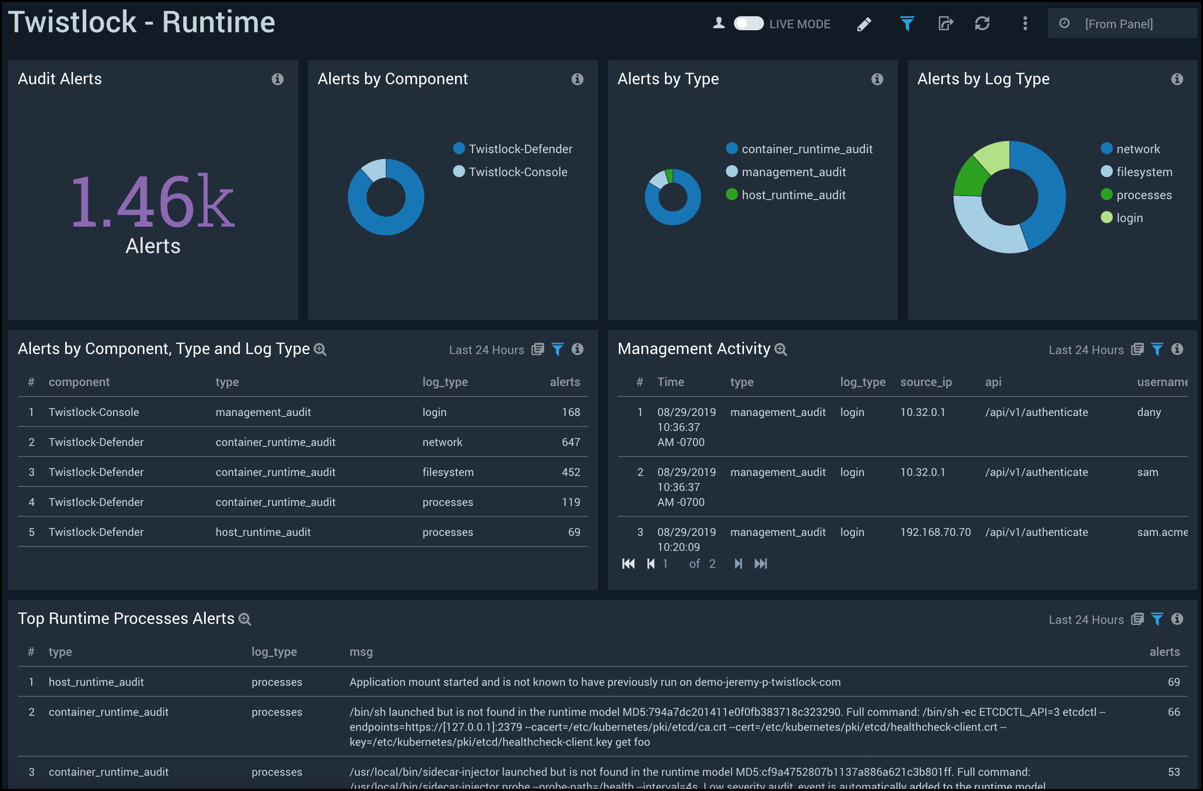Change Last 24 Hours range on Management Activity

point(1086,349)
